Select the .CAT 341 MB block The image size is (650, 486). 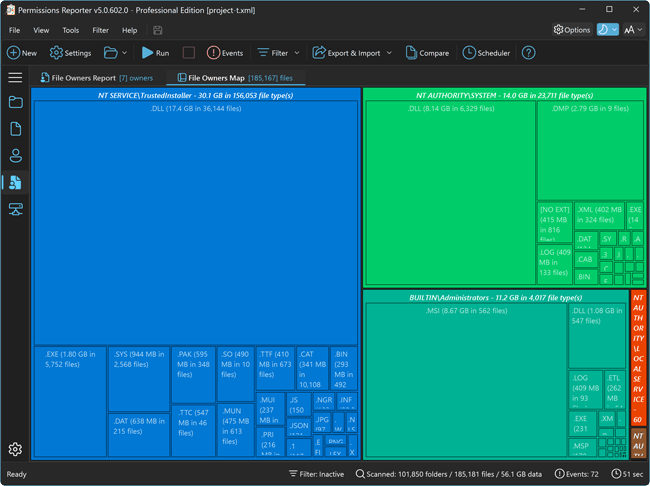313,369
